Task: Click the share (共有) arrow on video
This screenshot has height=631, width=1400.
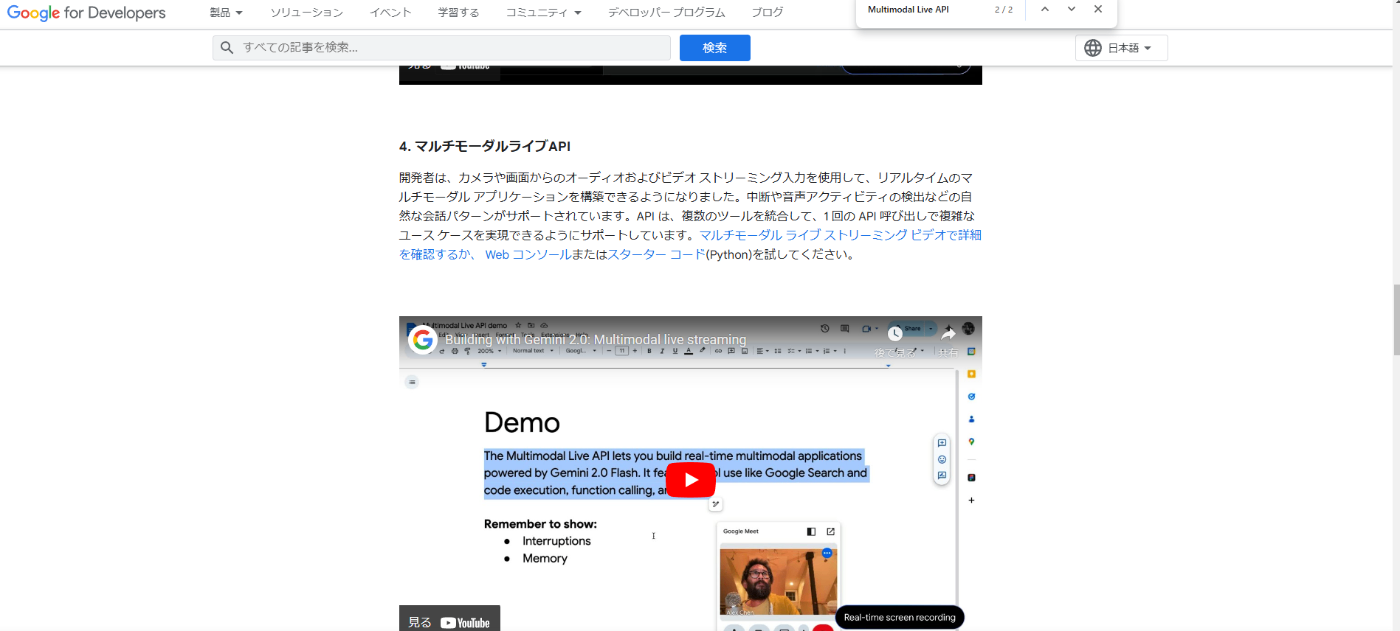Action: [948, 334]
